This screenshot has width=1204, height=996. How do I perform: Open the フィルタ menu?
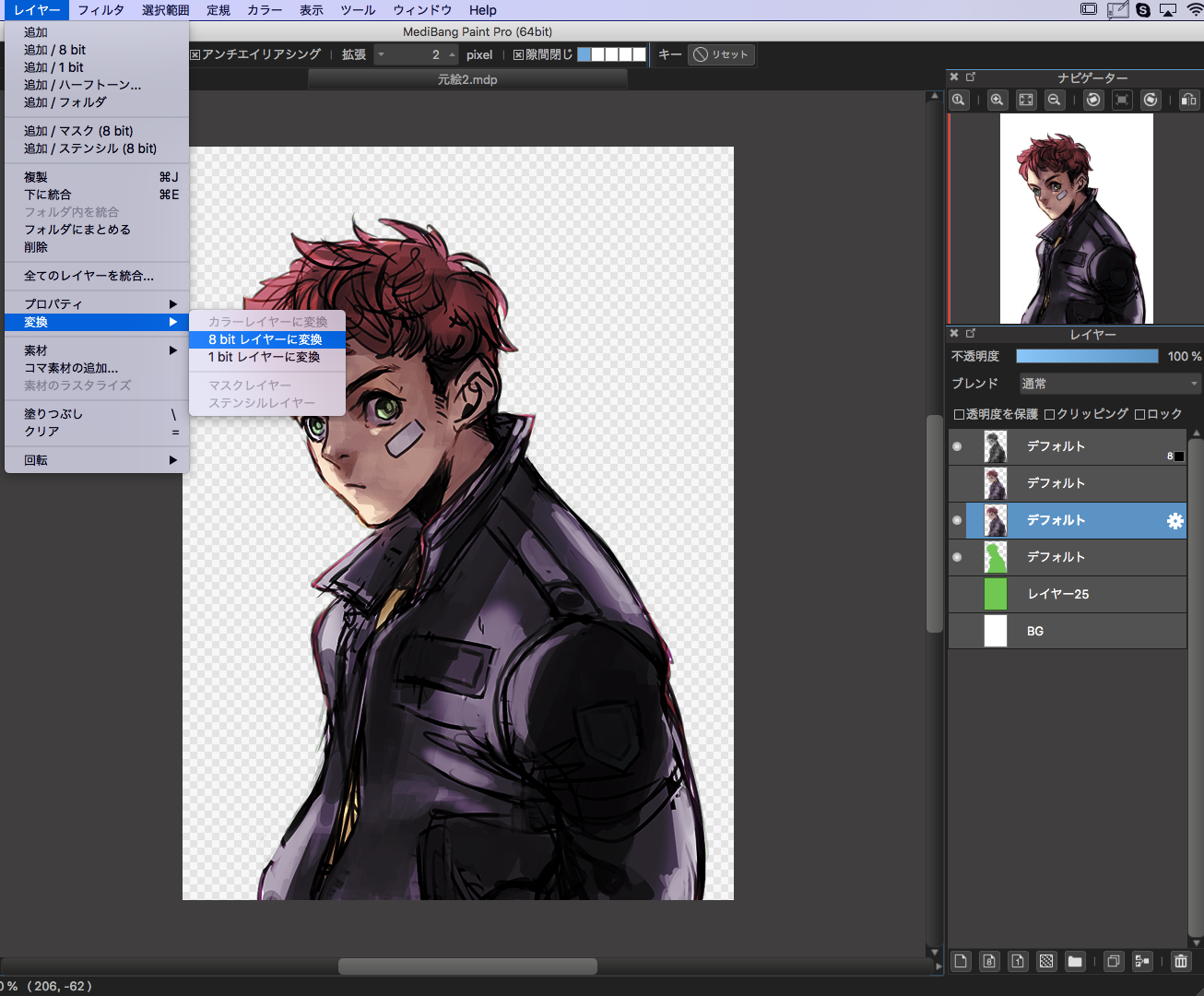[100, 10]
